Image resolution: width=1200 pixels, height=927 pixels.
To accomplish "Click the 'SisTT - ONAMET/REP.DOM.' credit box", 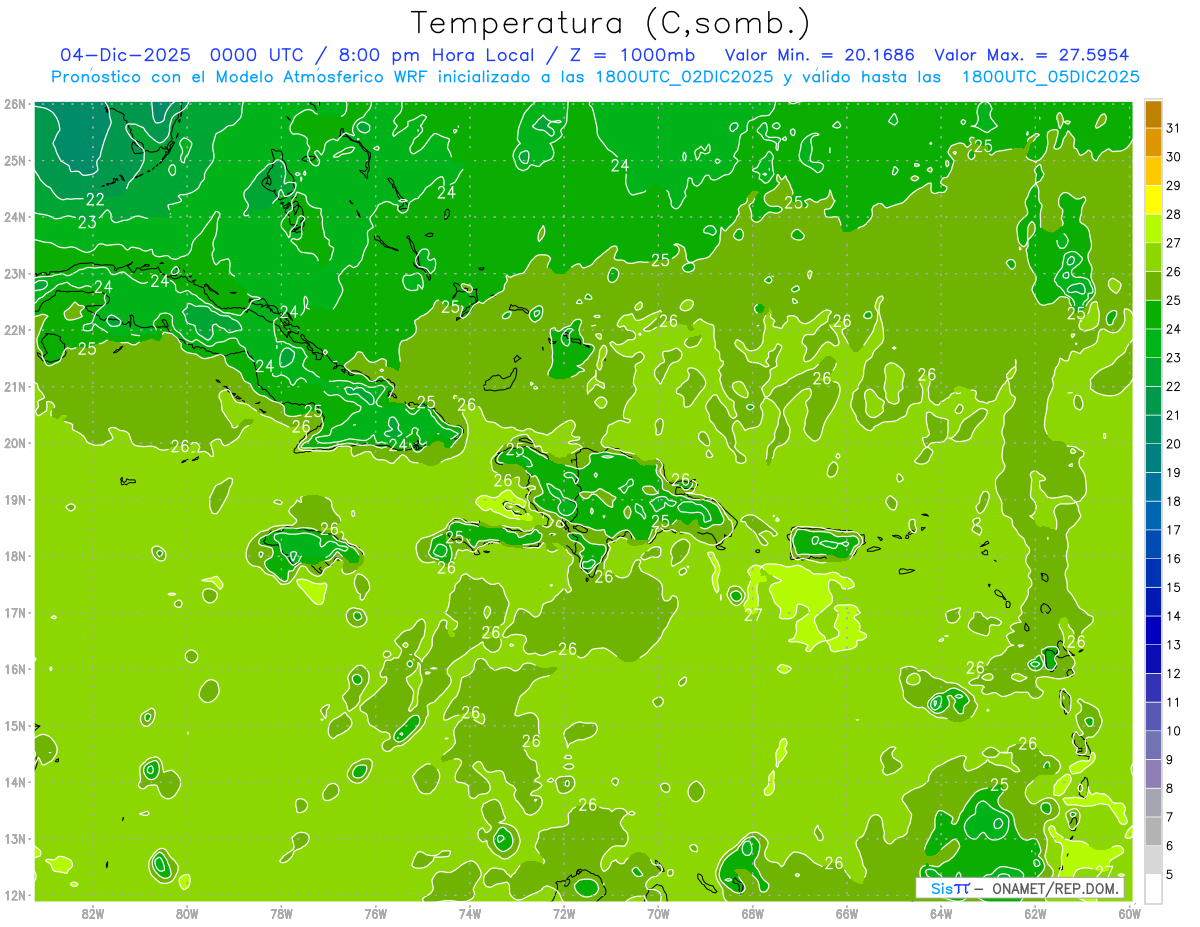I will point(1020,888).
